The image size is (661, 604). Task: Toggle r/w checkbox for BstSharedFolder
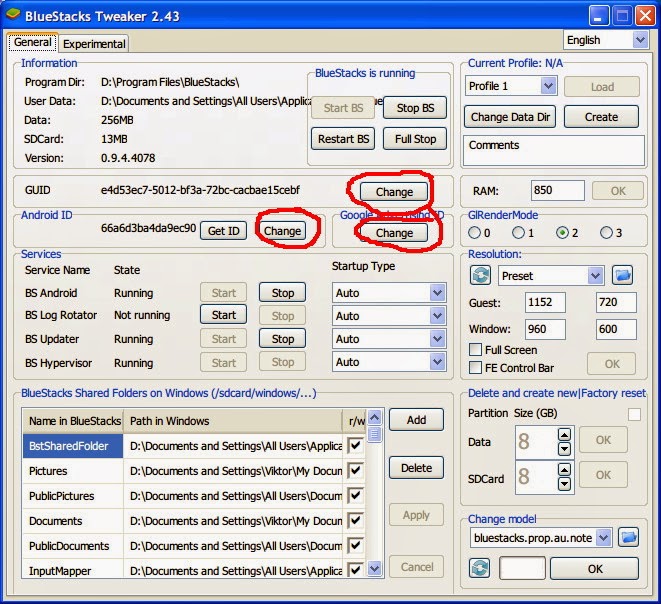point(355,446)
